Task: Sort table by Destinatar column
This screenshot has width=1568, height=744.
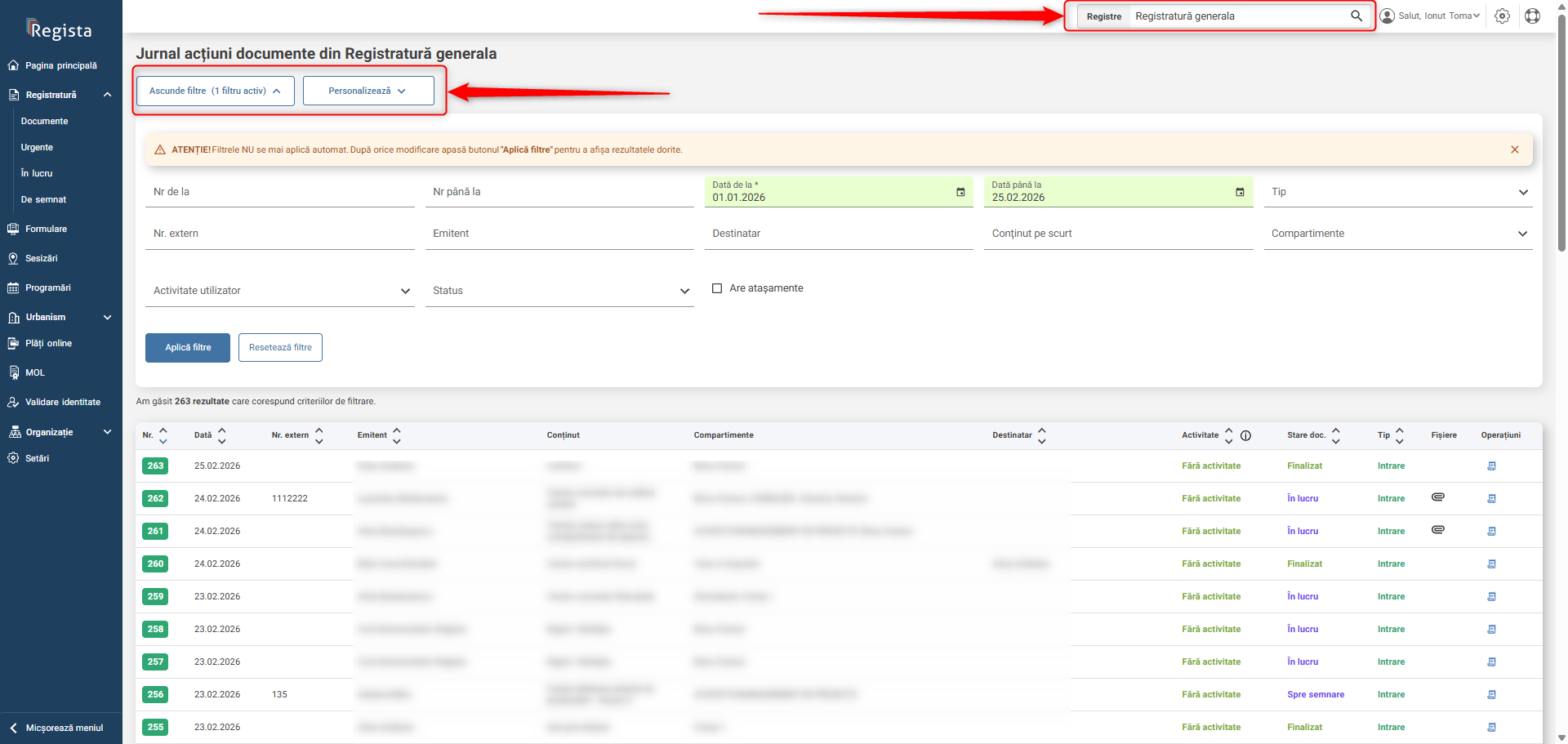Action: (1042, 435)
